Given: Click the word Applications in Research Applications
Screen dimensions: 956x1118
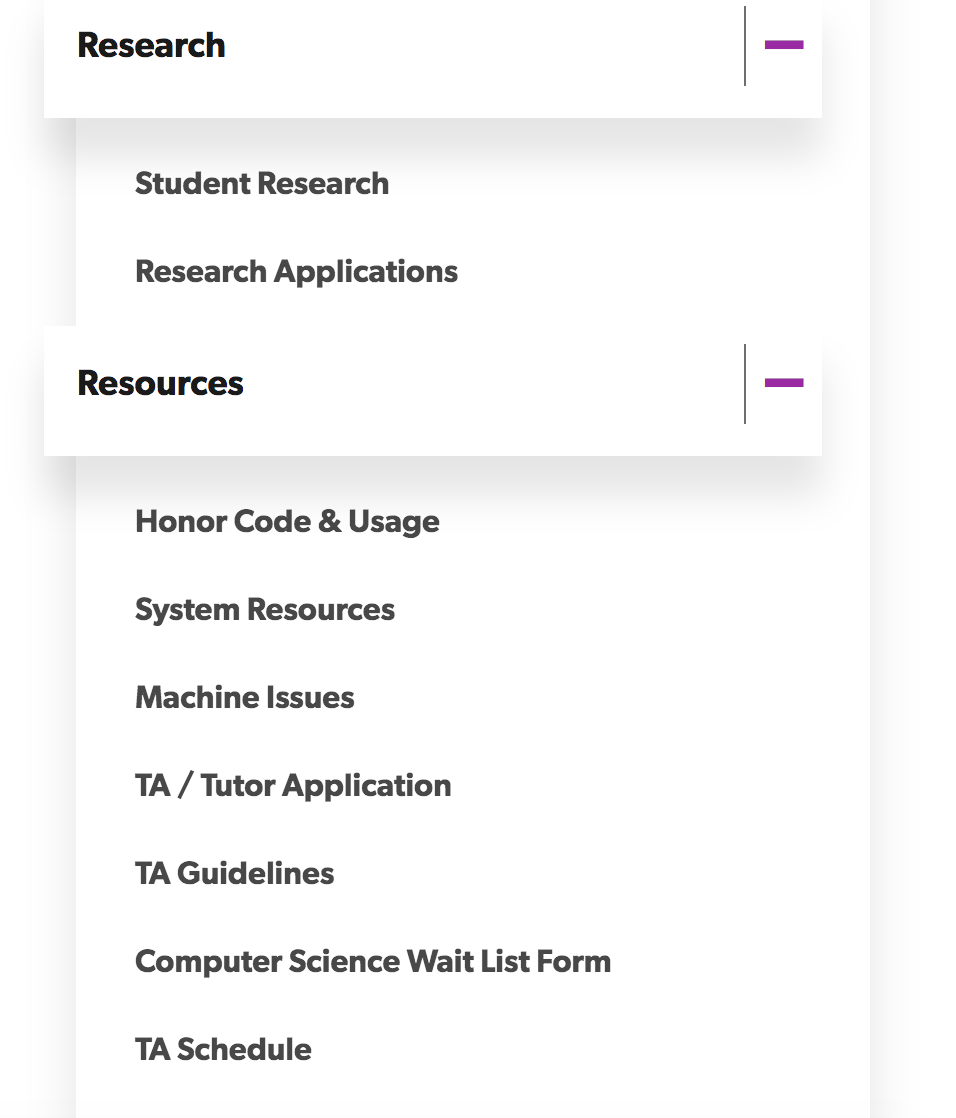Looking at the screenshot, I should (366, 272).
